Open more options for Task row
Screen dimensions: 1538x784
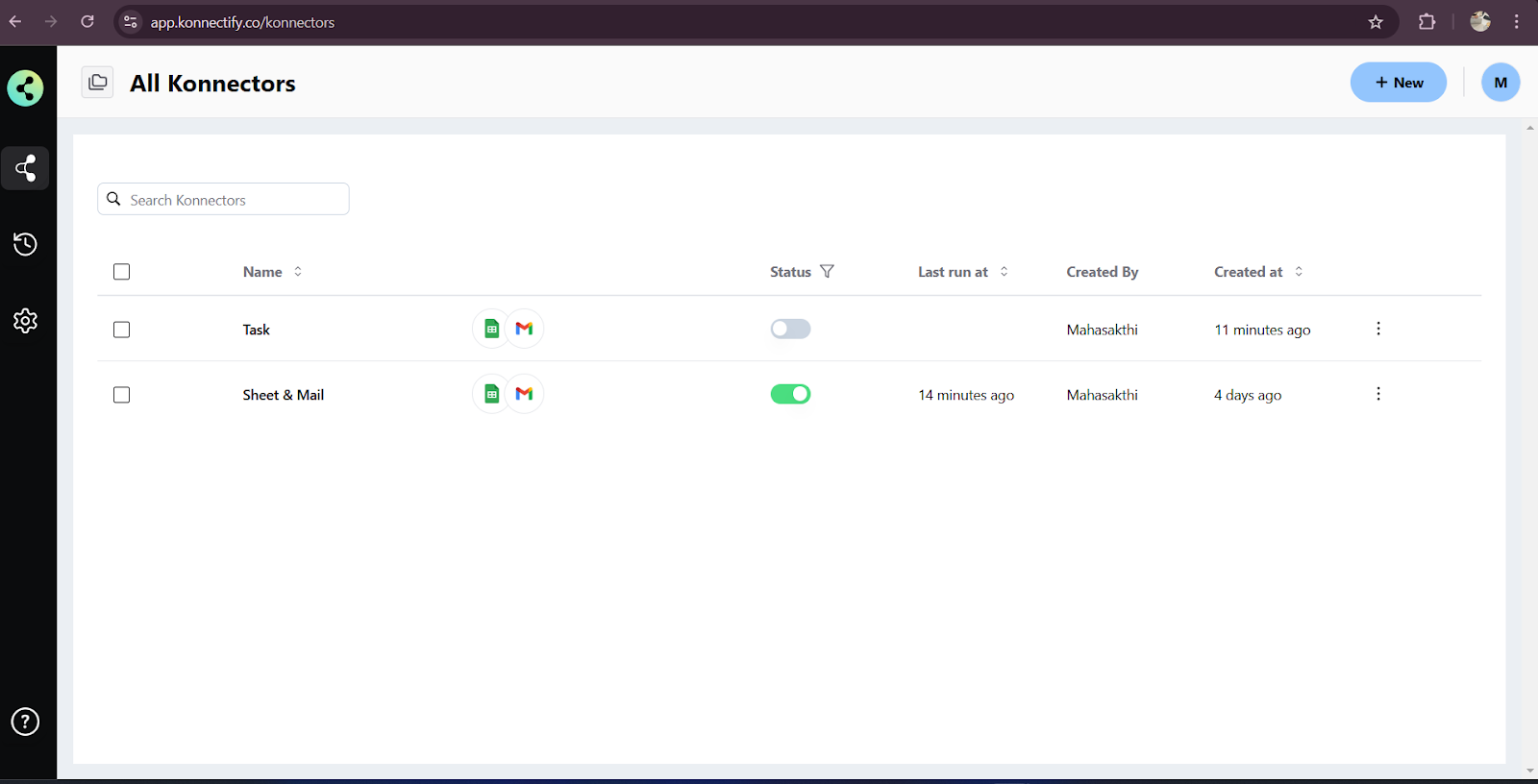1378,329
